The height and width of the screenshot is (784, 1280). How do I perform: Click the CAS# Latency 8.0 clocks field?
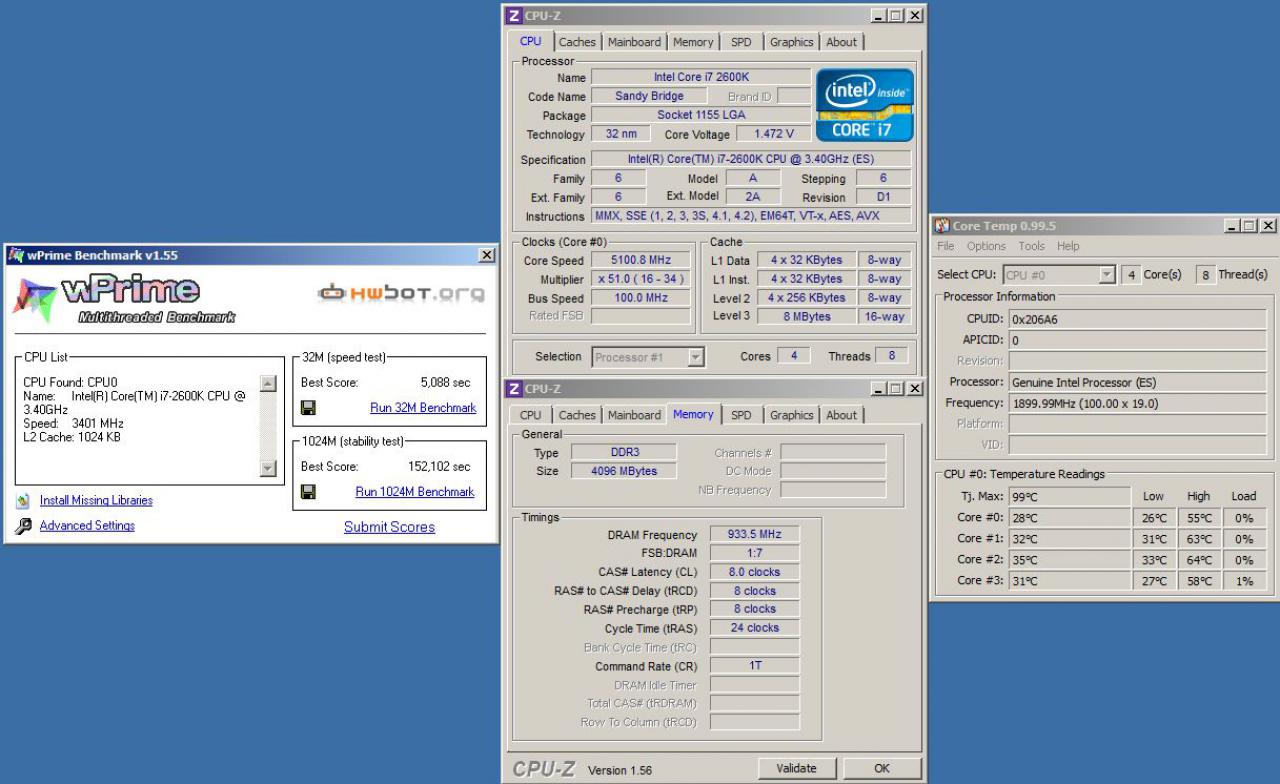coord(755,572)
